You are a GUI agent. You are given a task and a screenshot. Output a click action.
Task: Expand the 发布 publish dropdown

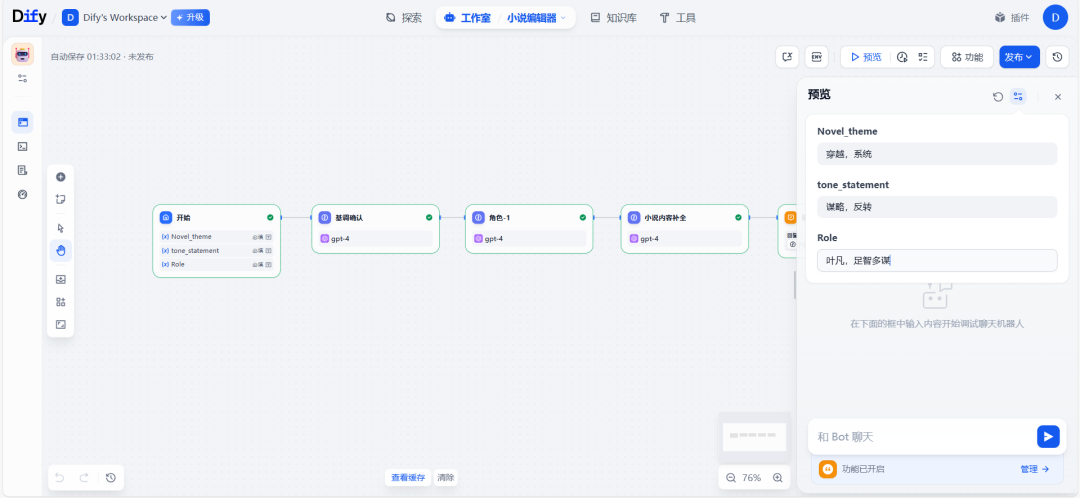point(1019,57)
